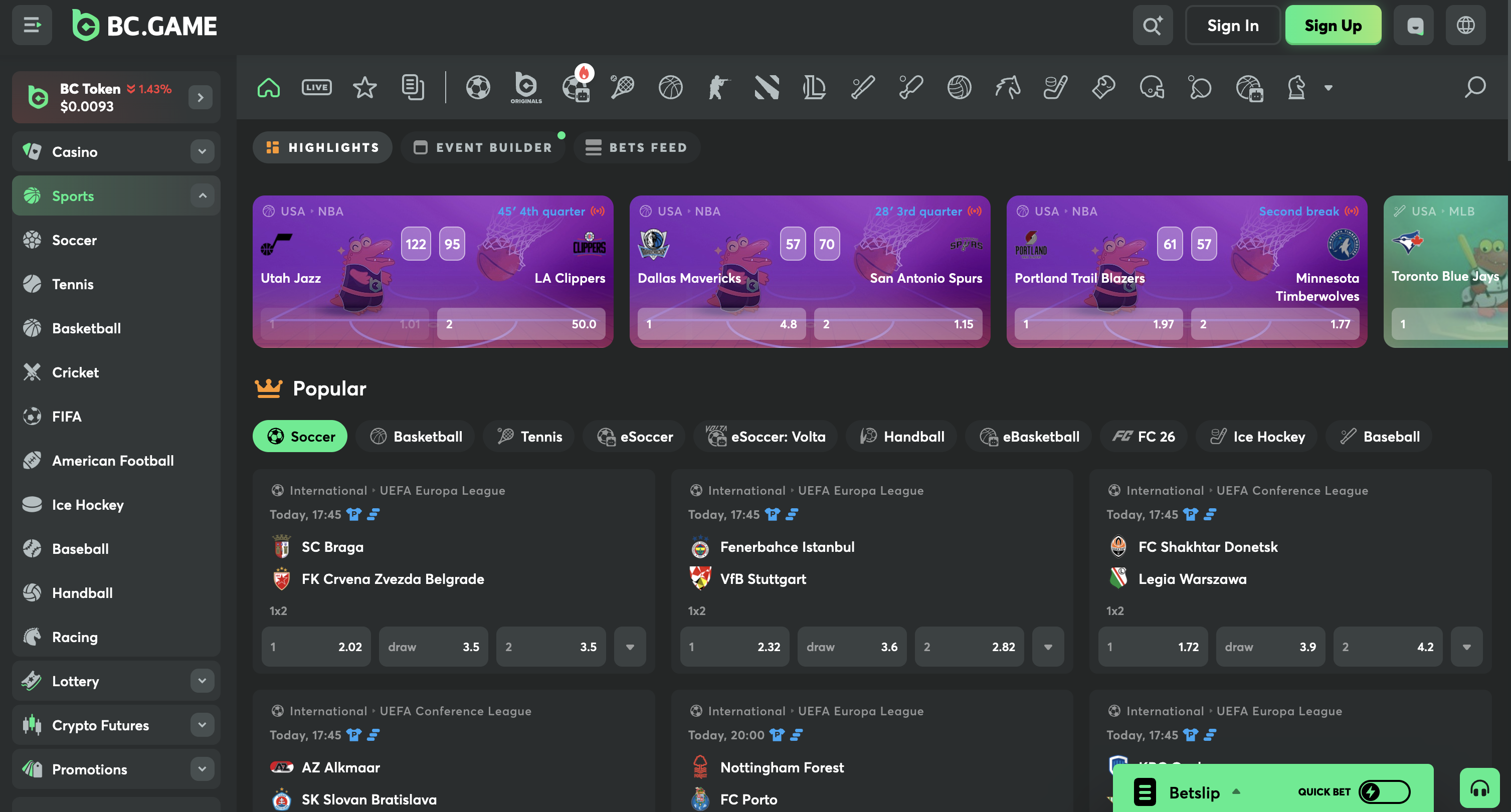Viewport: 1511px width, 812px height.
Task: Switch to Event Builder tab
Action: tap(483, 147)
